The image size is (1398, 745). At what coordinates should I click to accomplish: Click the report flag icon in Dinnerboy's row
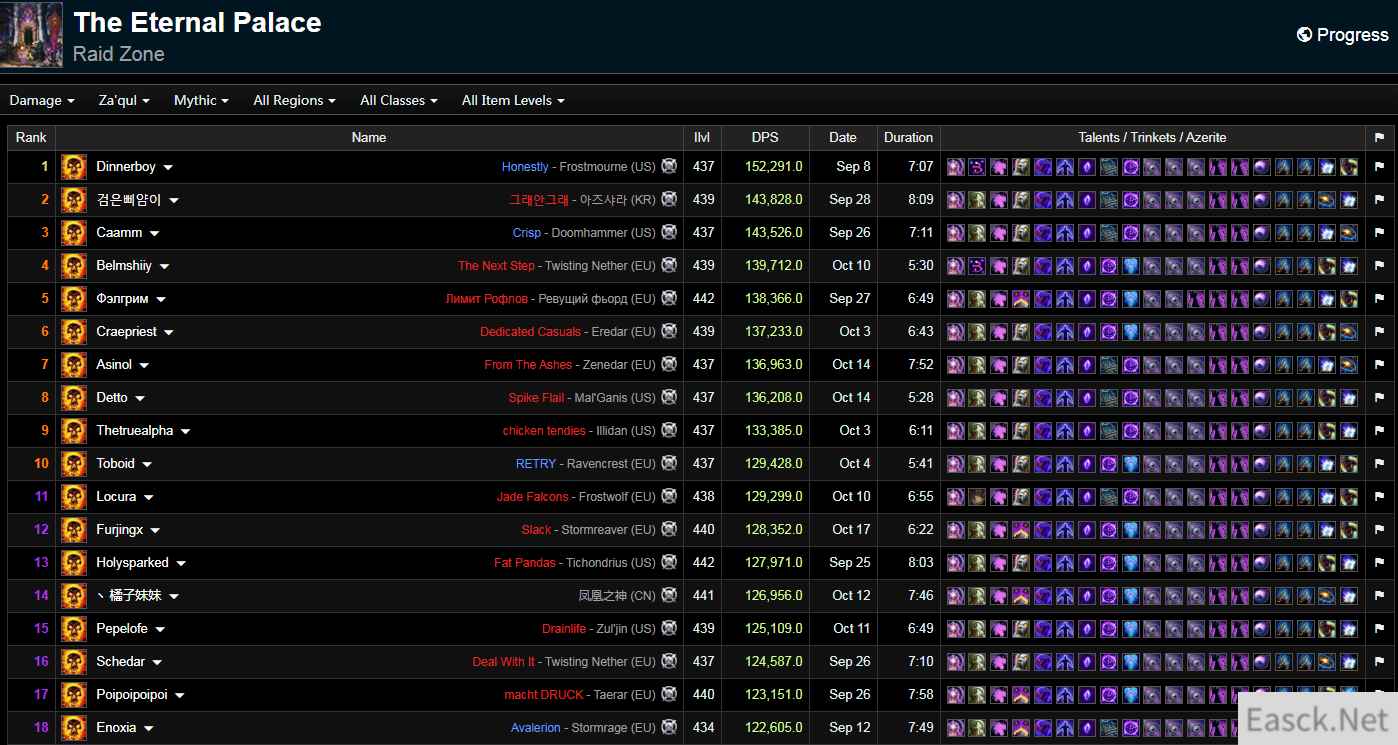click(x=1380, y=167)
